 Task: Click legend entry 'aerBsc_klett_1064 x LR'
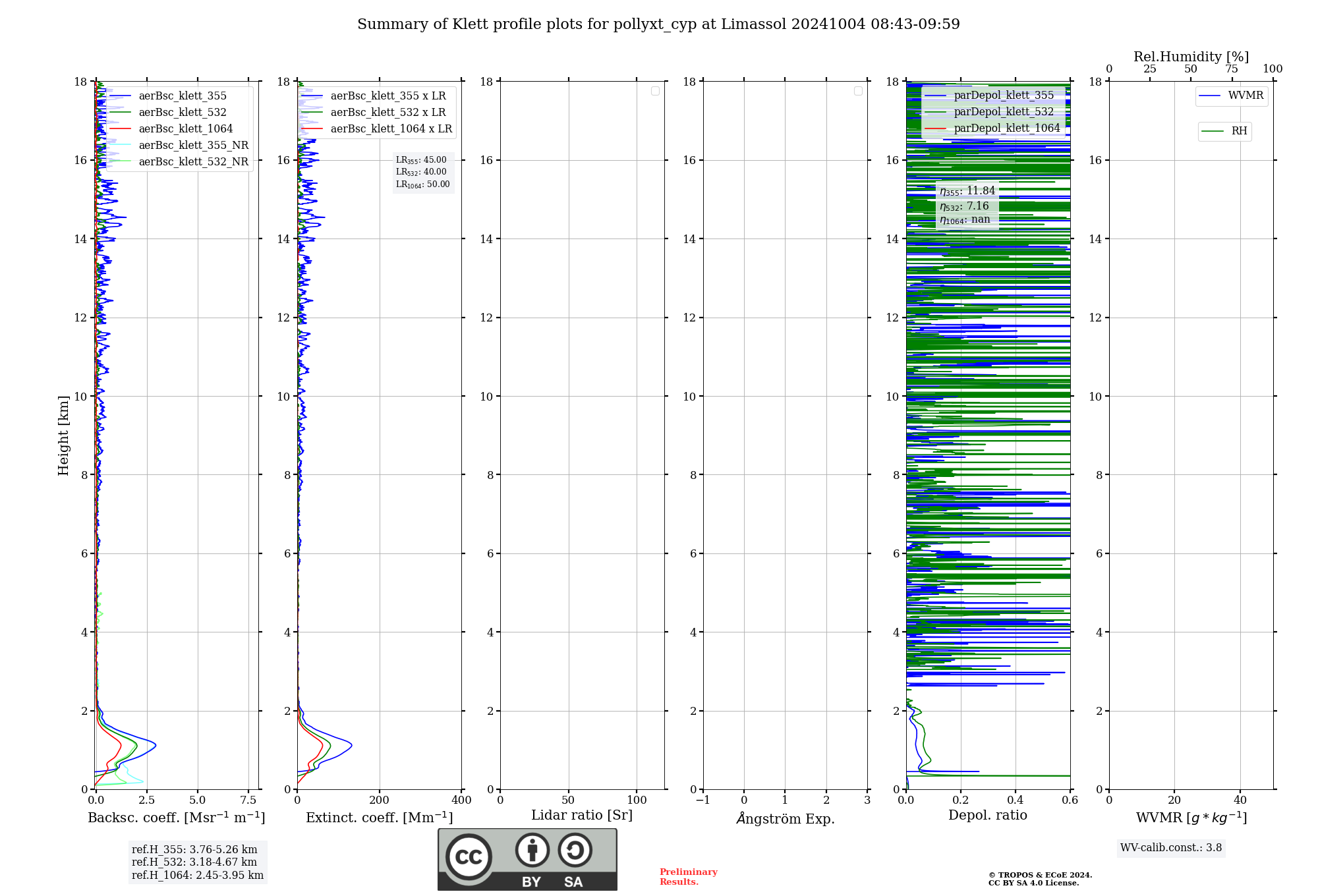(391, 128)
